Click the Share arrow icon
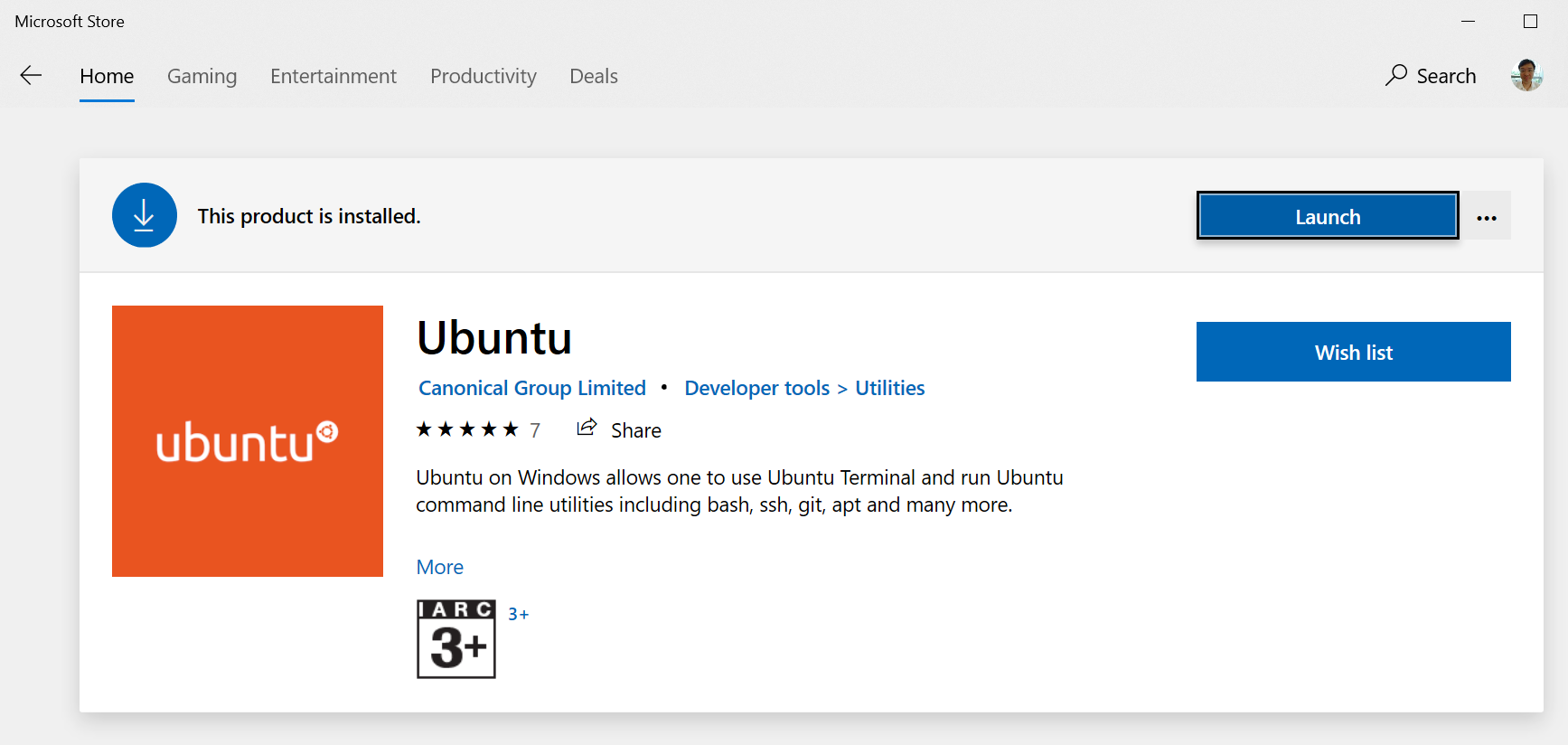 pyautogui.click(x=587, y=428)
